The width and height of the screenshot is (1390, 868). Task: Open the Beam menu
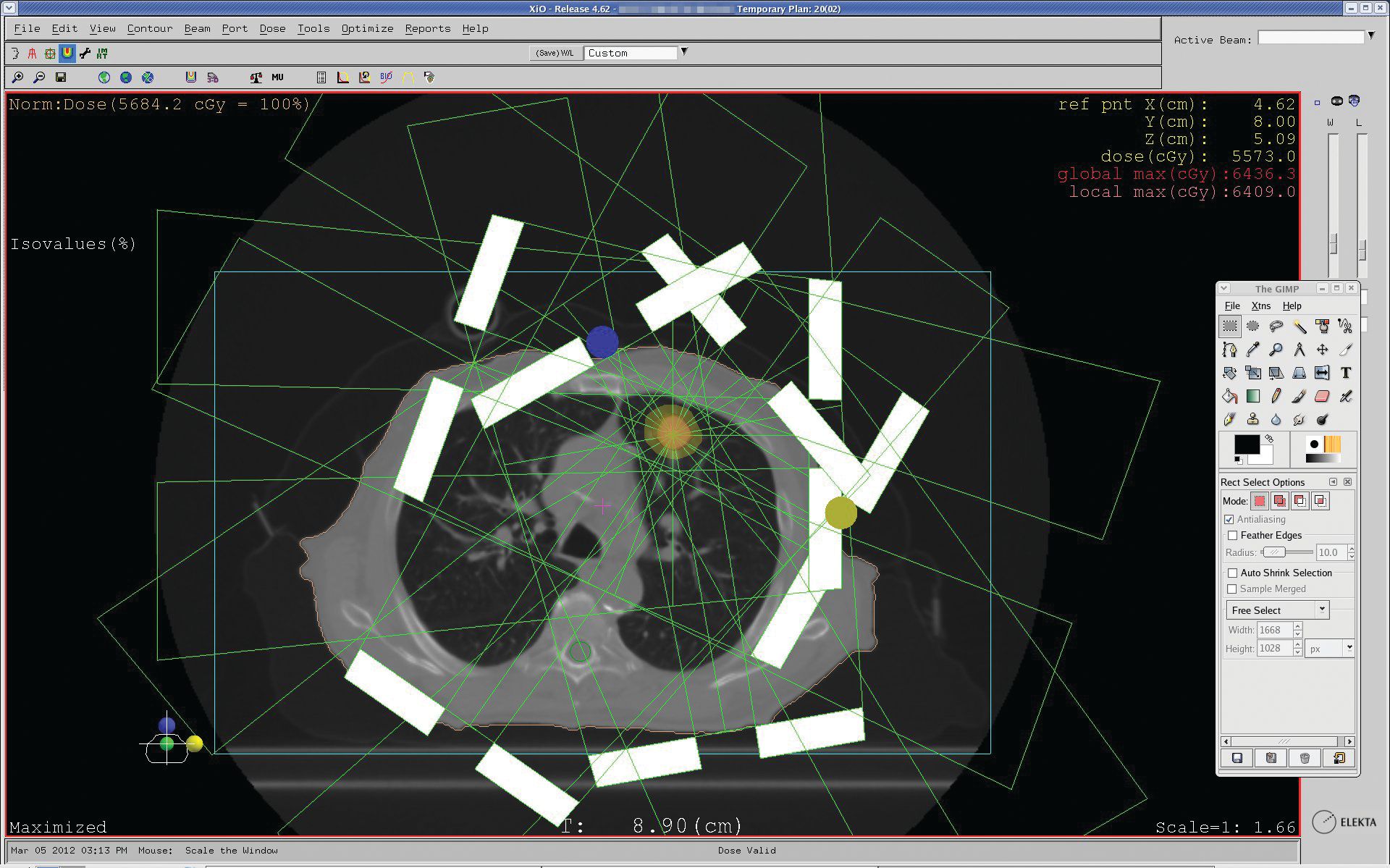[198, 28]
